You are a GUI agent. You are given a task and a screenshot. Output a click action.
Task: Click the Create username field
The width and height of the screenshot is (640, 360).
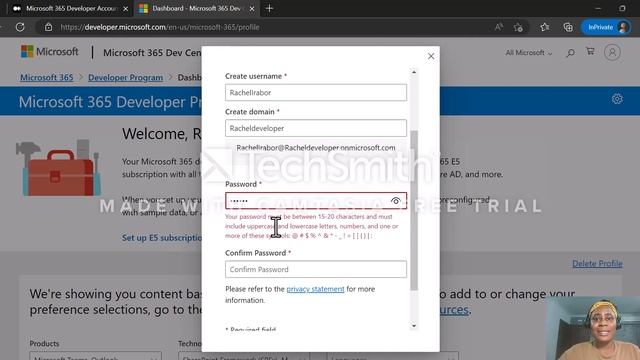[316, 93]
